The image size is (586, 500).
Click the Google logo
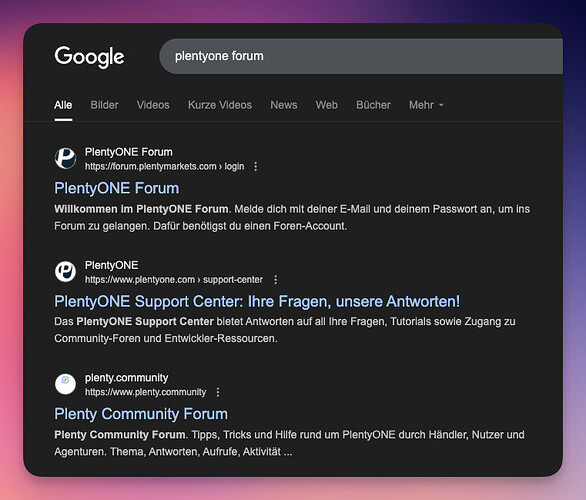[89, 57]
